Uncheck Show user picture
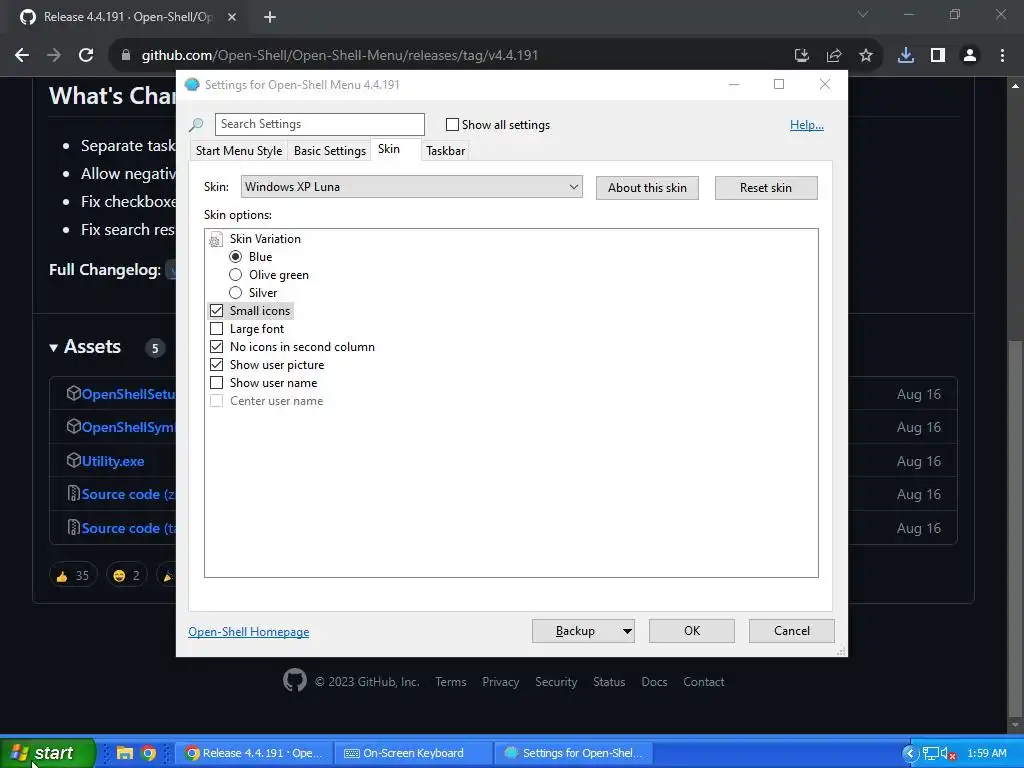Viewport: 1024px width, 768px height. point(216,365)
